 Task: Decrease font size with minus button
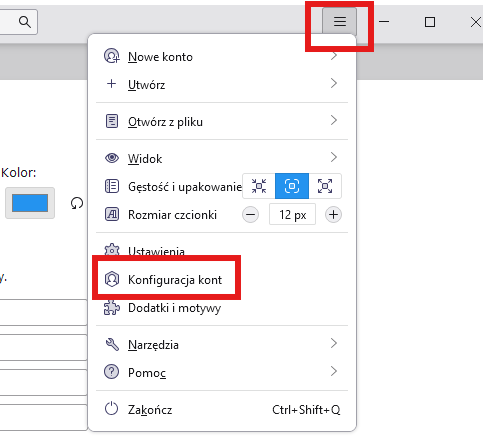coord(250,215)
